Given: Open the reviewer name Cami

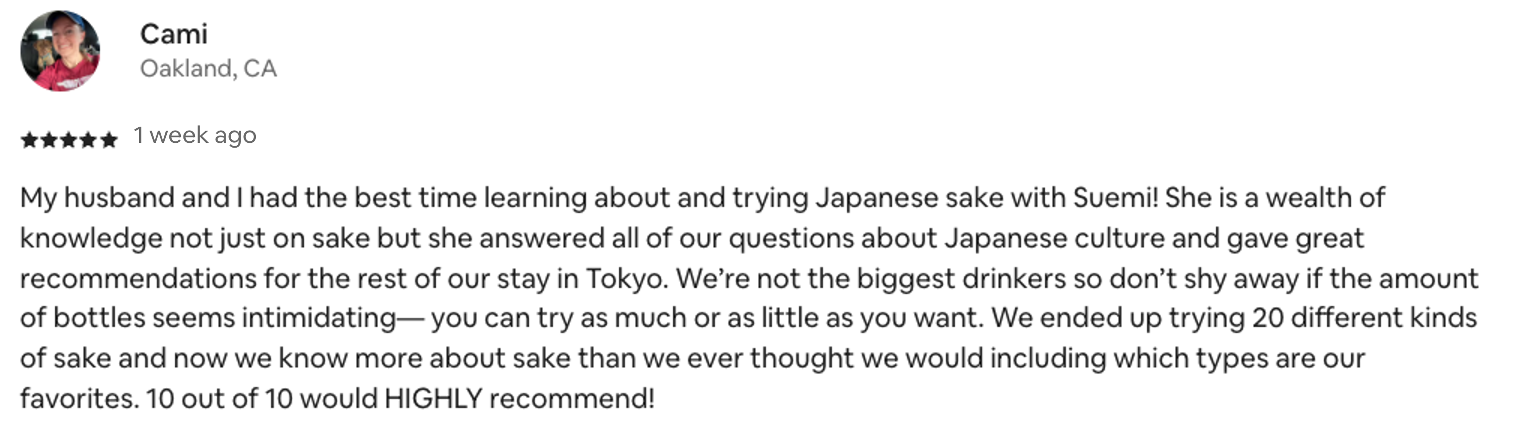Looking at the screenshot, I should click(173, 34).
